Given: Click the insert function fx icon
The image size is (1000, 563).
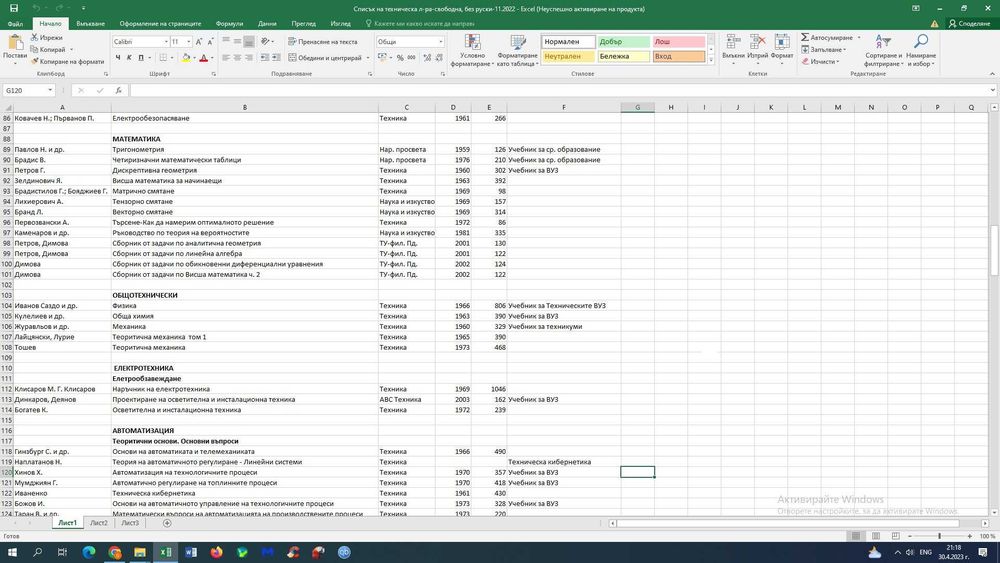Looking at the screenshot, I should pyautogui.click(x=119, y=91).
